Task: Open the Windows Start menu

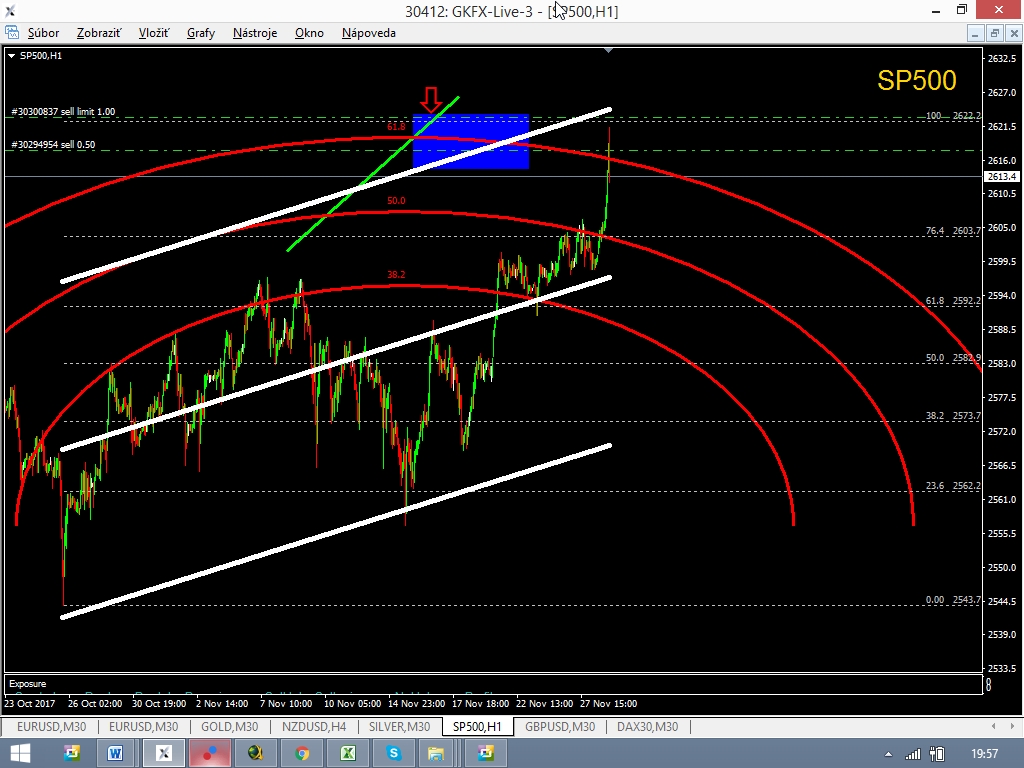Action: tap(20, 754)
